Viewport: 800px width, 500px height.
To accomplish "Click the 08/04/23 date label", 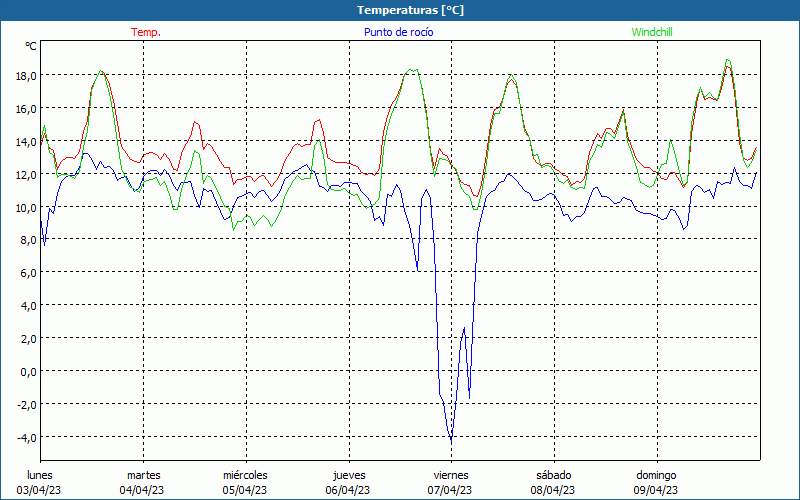I will (553, 490).
